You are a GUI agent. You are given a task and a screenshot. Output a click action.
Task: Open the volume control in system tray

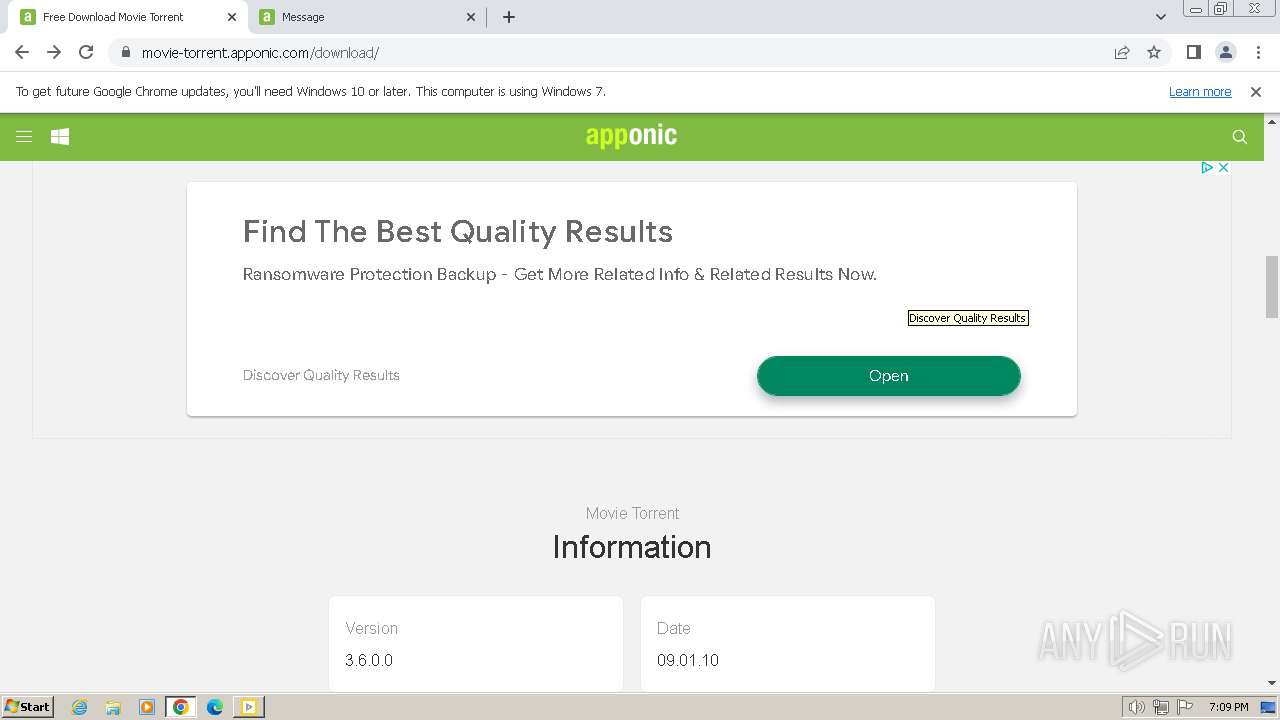pyautogui.click(x=1137, y=707)
